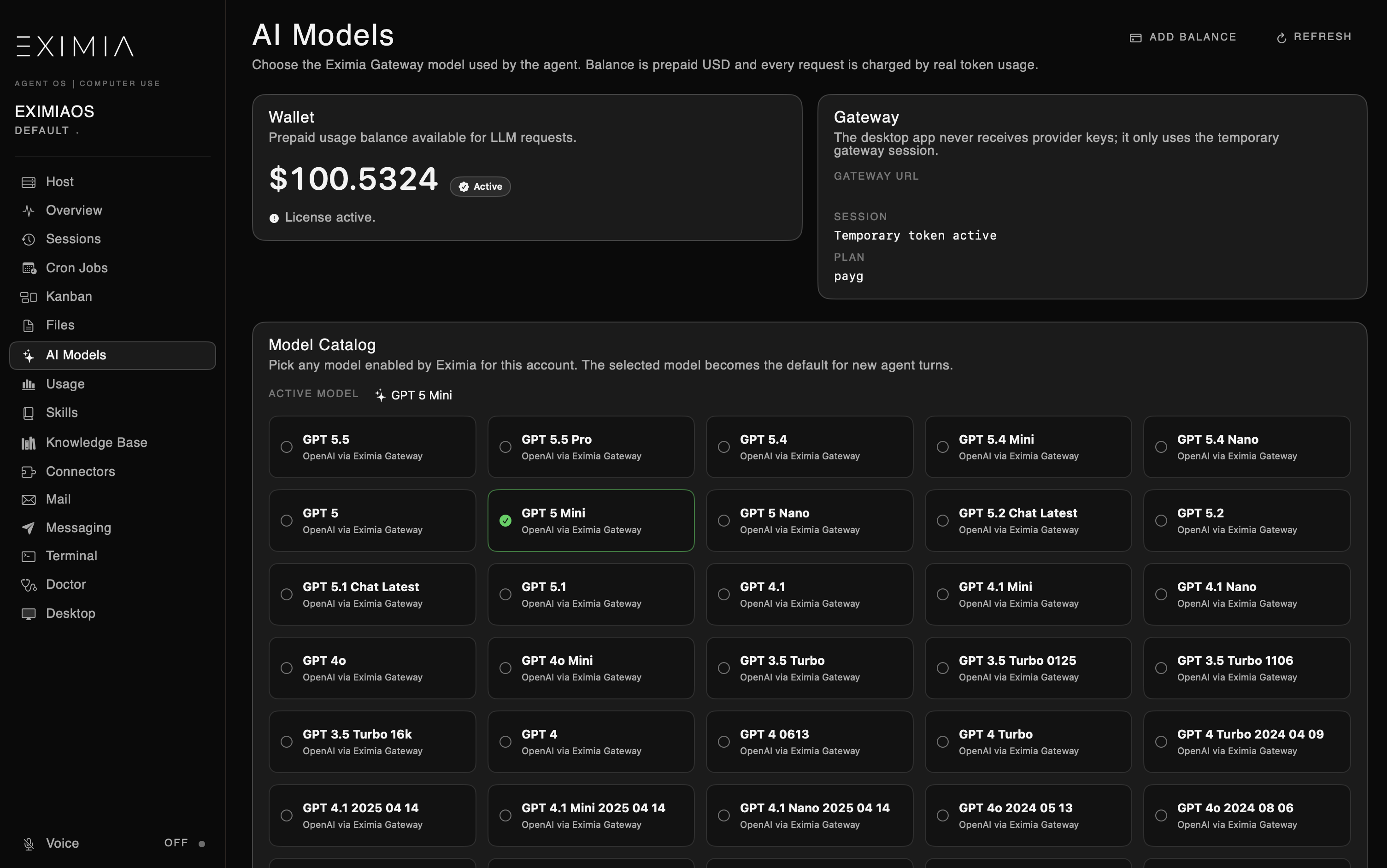Click the Cron Jobs calendar icon
The width and height of the screenshot is (1387, 868).
point(29,268)
